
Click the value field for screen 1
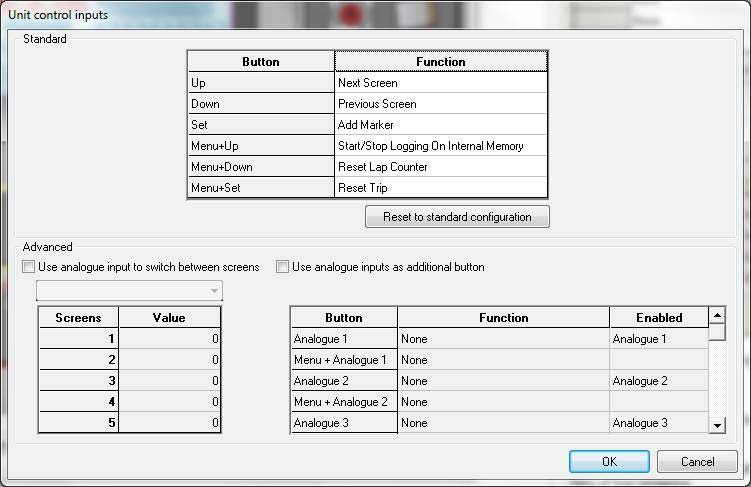[170, 339]
